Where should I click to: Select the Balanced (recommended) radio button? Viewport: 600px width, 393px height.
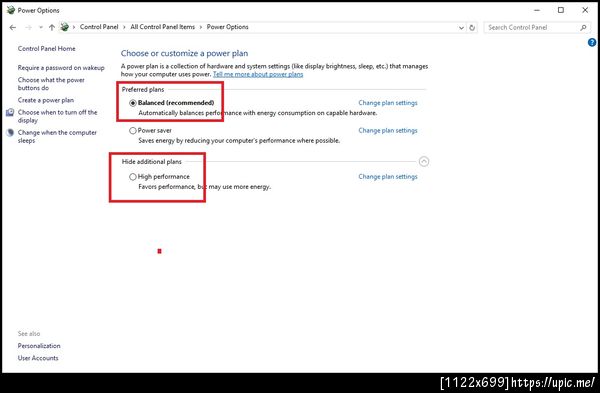133,103
